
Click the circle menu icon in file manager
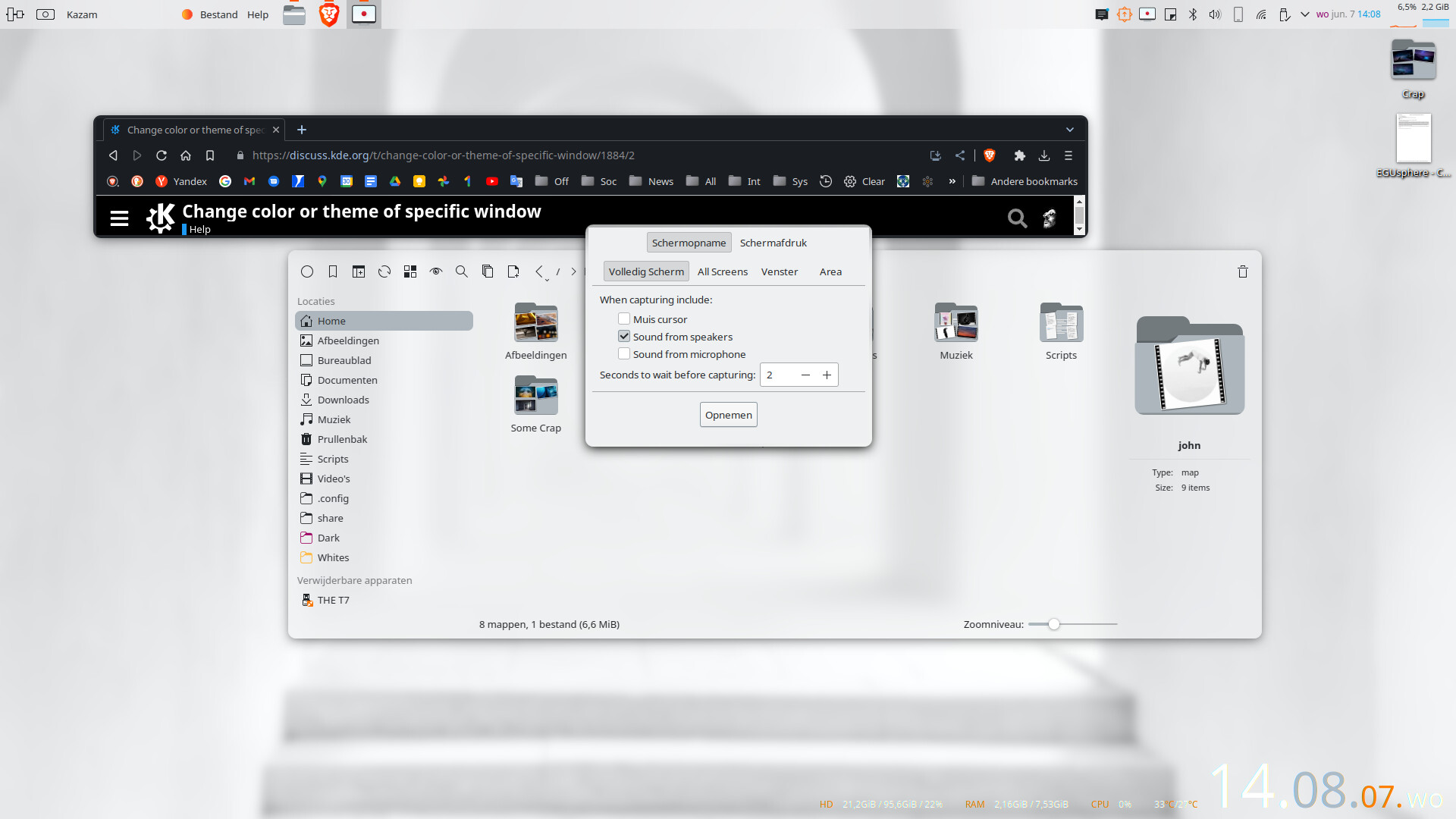click(x=307, y=271)
